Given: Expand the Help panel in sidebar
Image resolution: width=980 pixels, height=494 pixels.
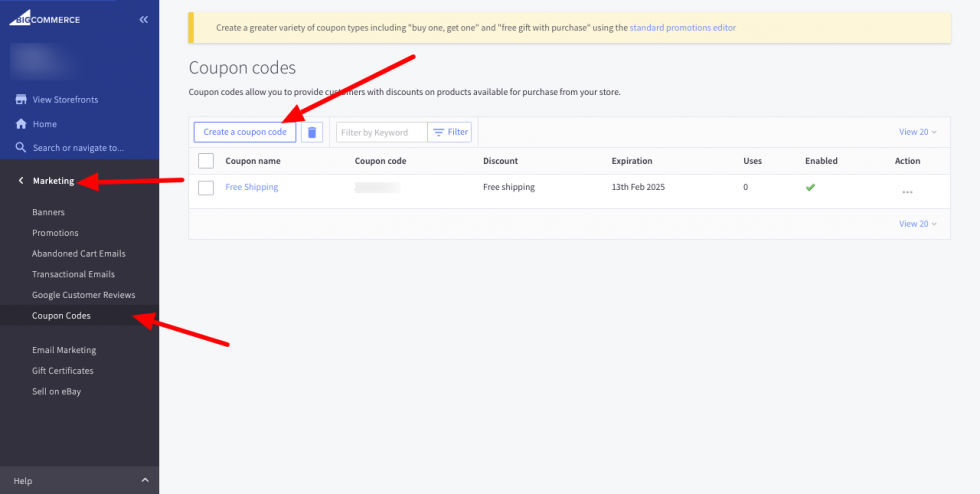Looking at the screenshot, I should (x=144, y=481).
